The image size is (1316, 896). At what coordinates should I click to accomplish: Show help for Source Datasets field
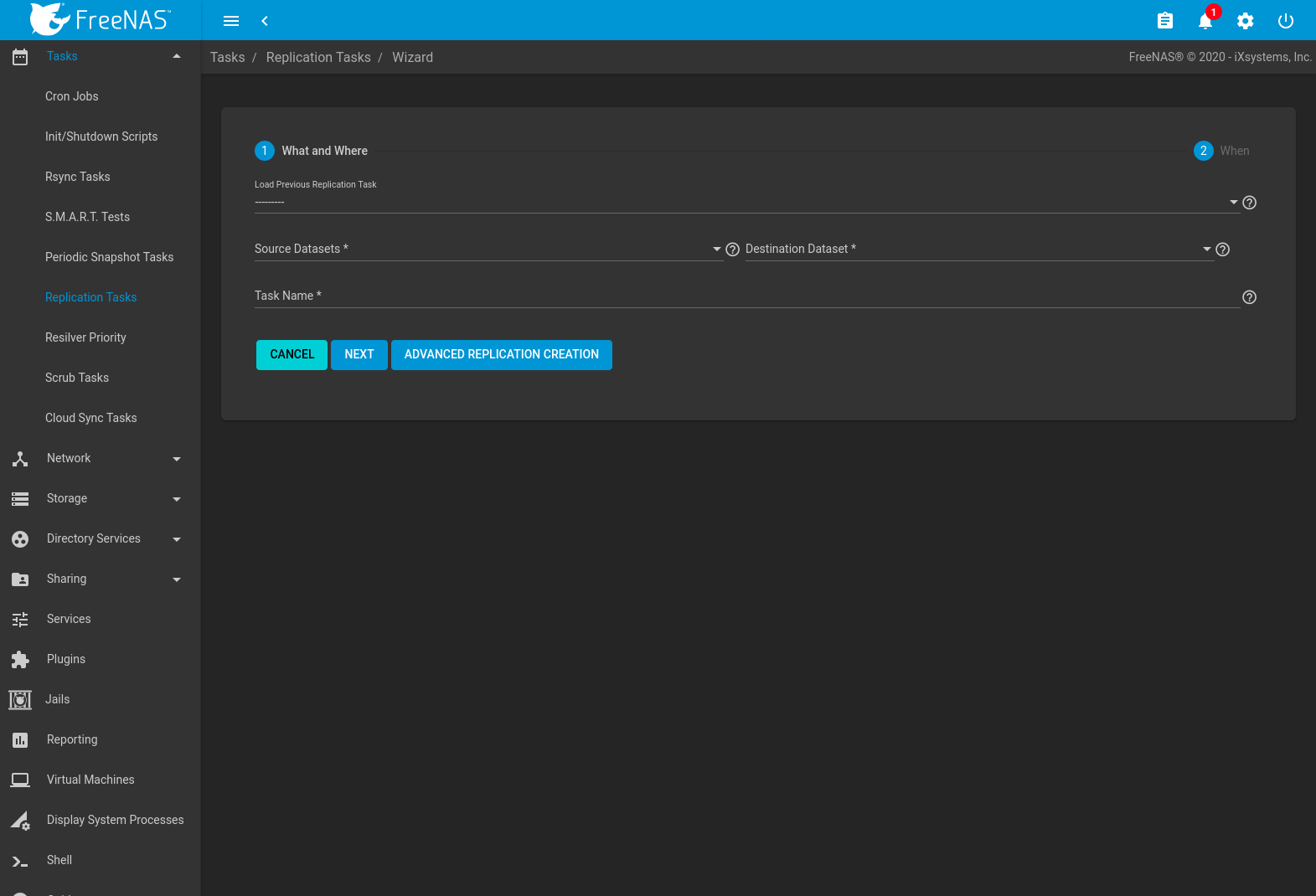click(x=732, y=250)
